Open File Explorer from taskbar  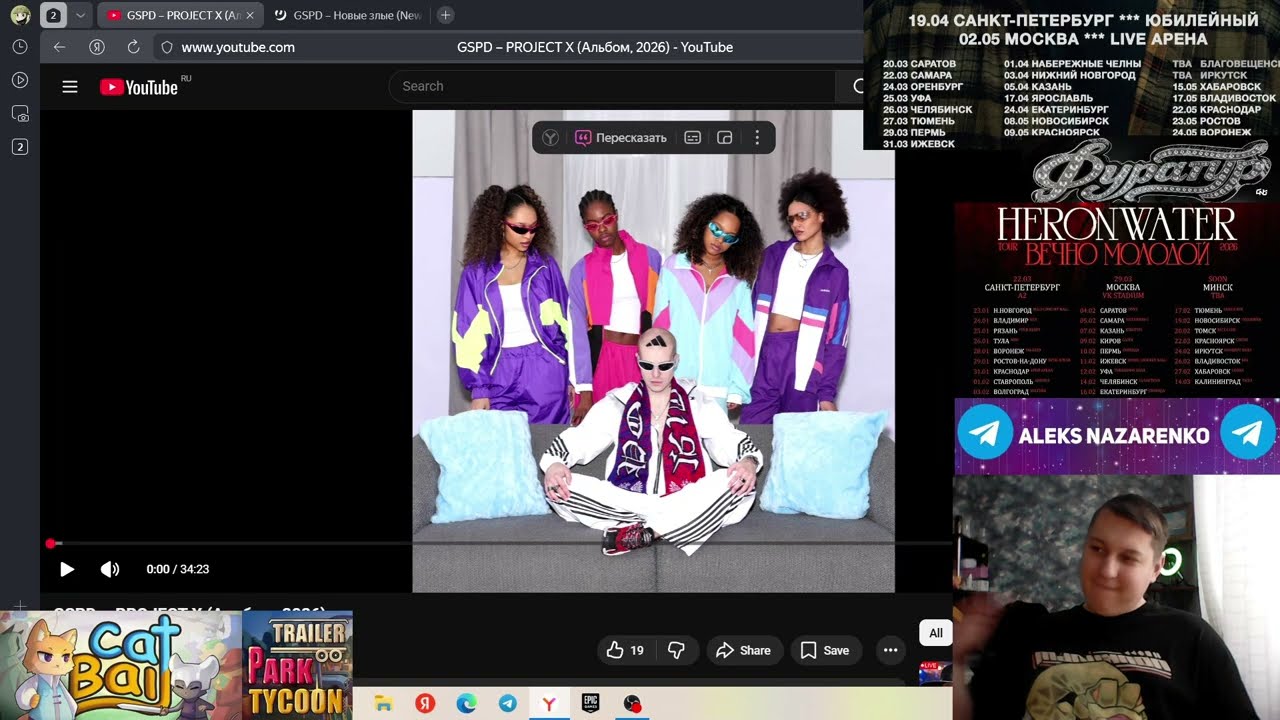coord(383,704)
